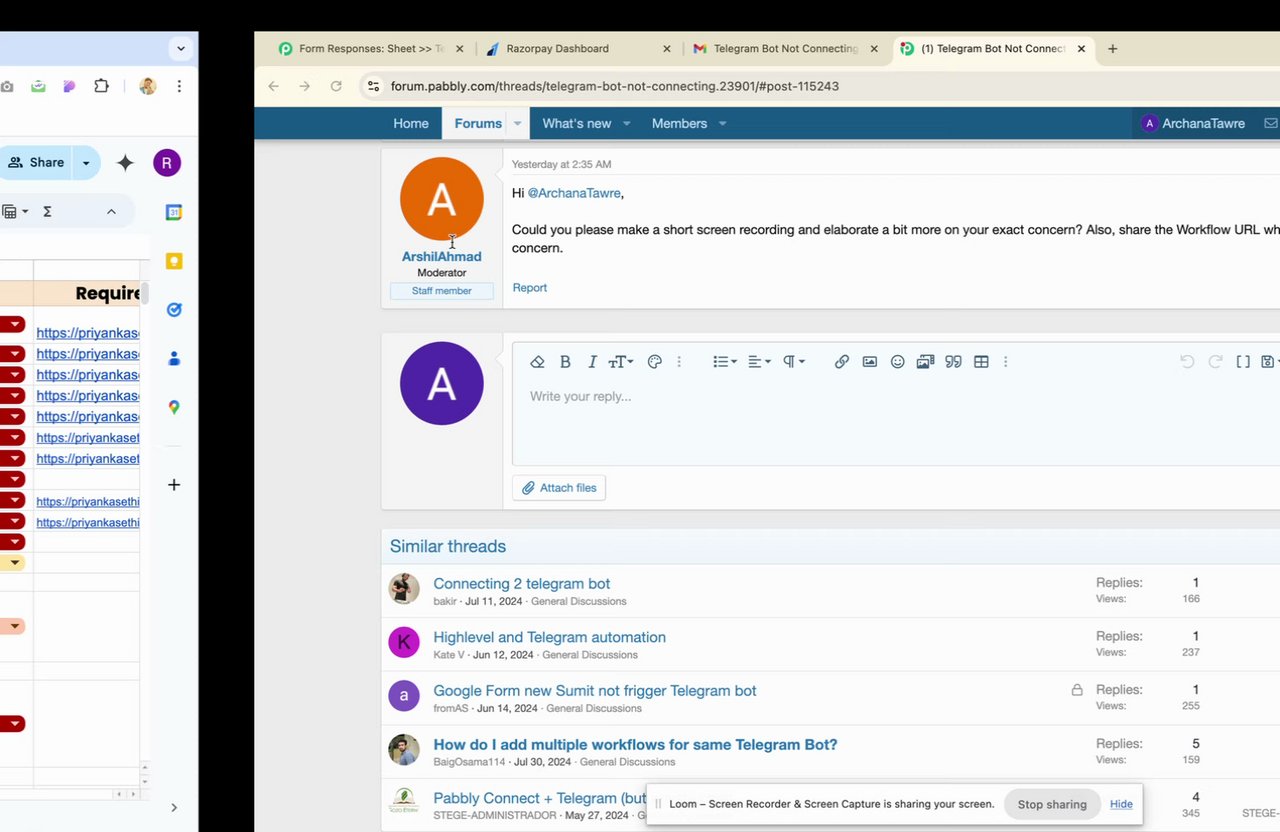Image resolution: width=1280 pixels, height=832 pixels.
Task: Open Extensions puzzle icon in Sheets browser
Action: coord(101,86)
